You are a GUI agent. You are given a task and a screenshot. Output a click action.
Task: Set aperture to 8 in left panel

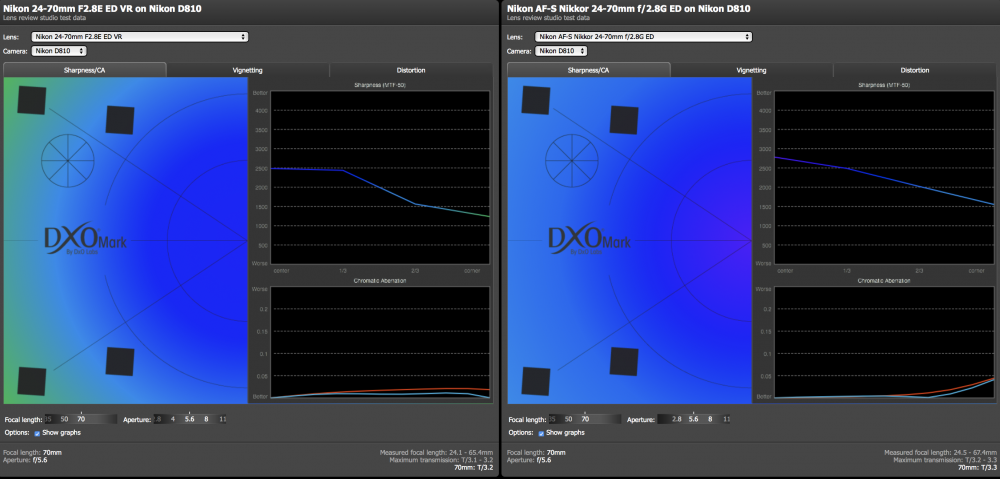pyautogui.click(x=206, y=420)
